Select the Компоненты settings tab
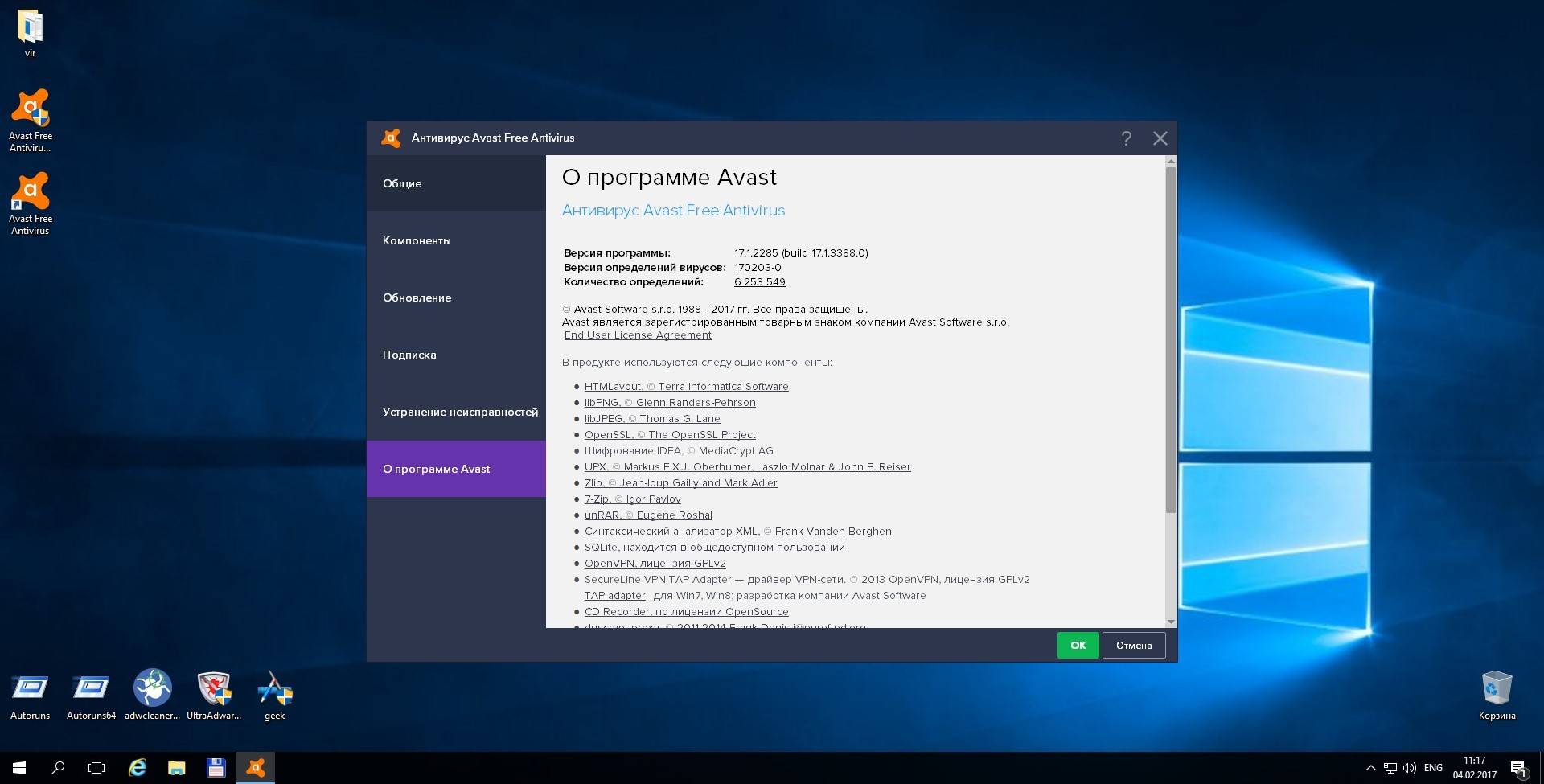This screenshot has height=784, width=1544. (456, 240)
